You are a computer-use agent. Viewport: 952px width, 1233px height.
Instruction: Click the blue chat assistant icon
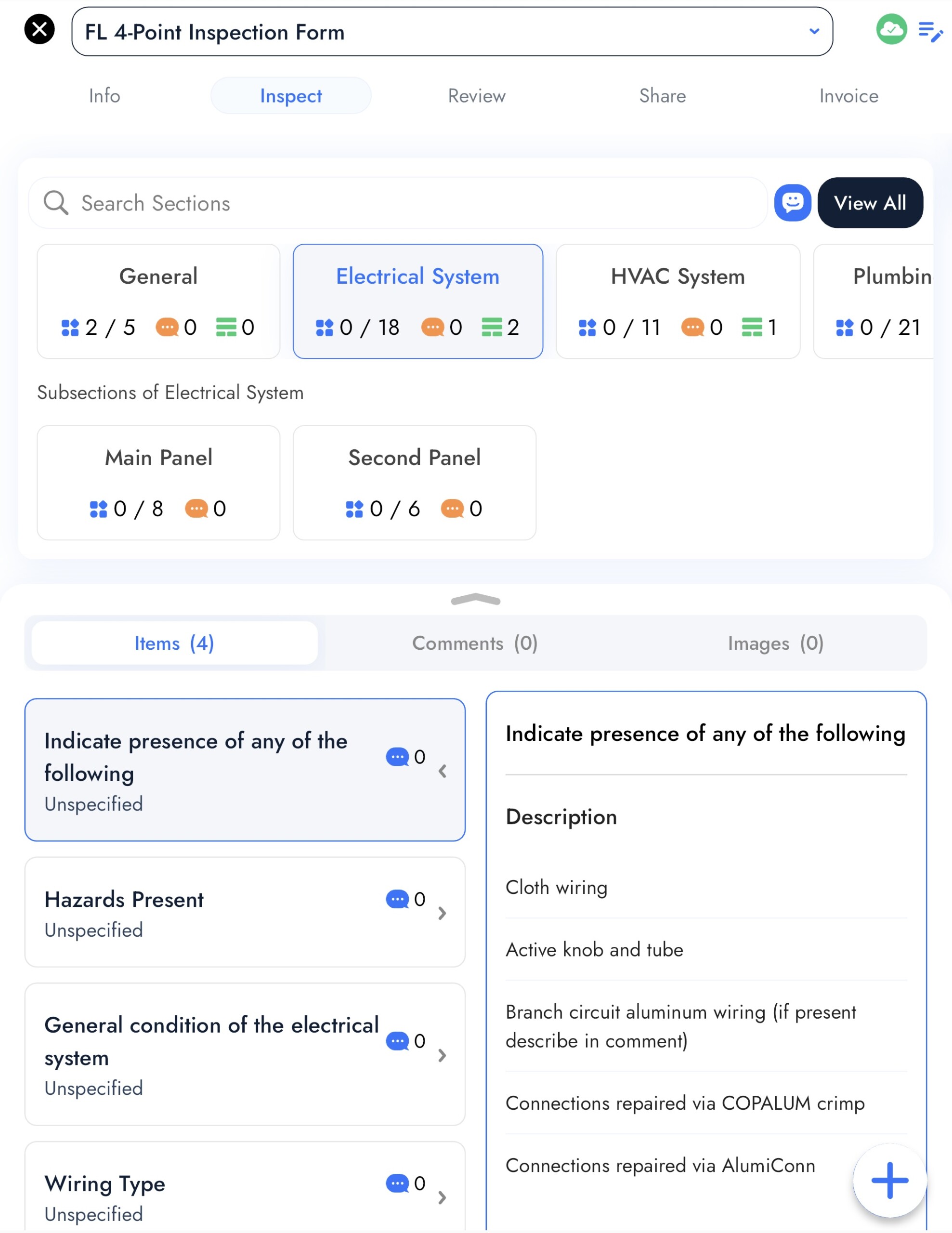click(792, 203)
